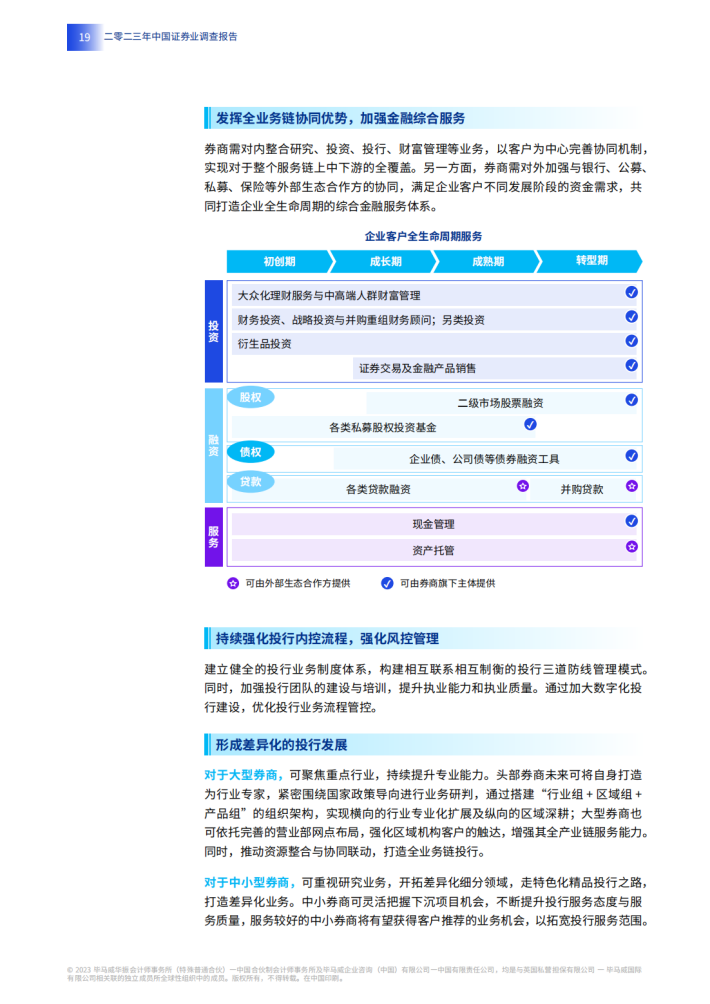Click the checkmark icon beside 现金管理
This screenshot has width=710, height=1004.
[631, 521]
